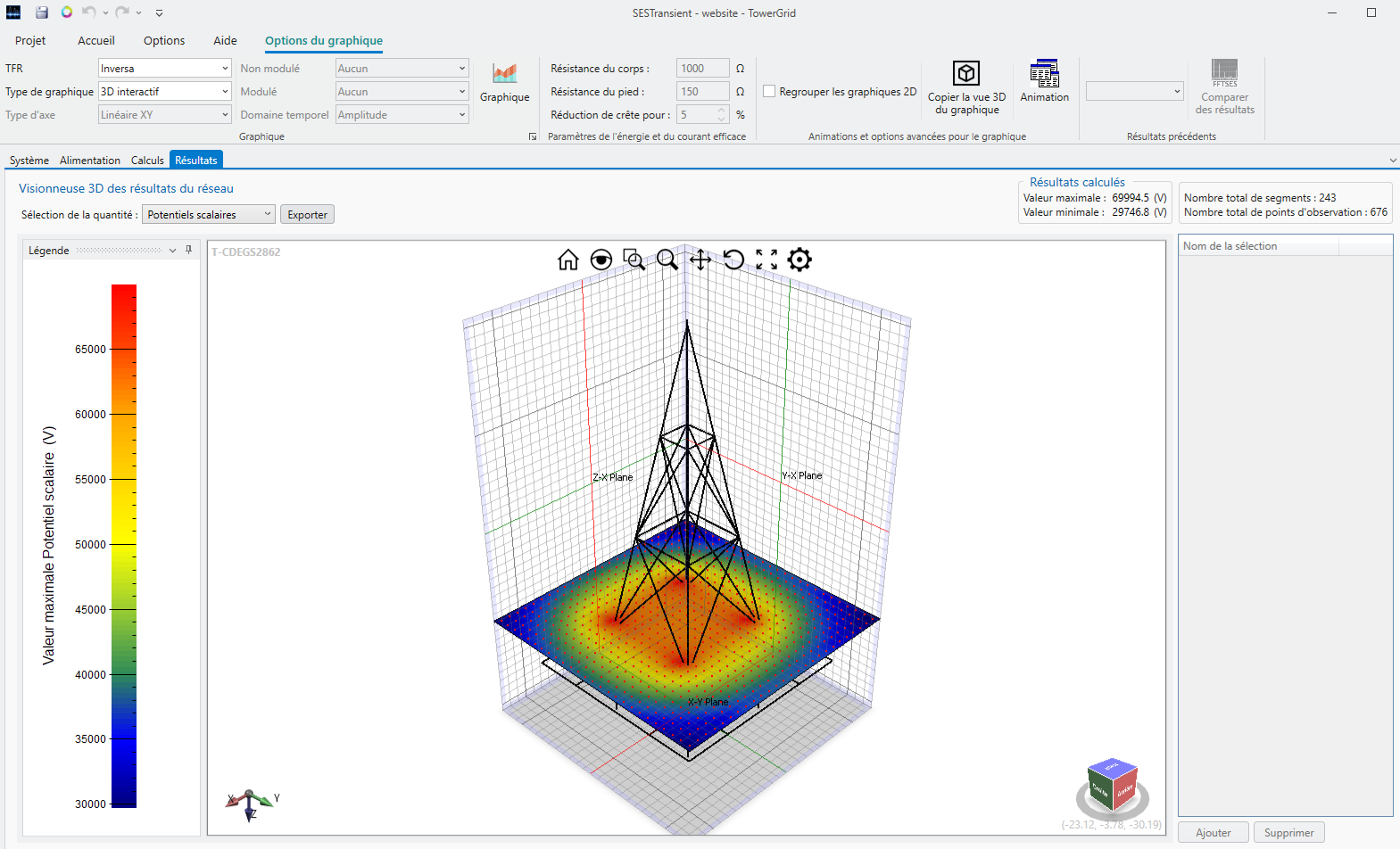Click the Exporter button
The width and height of the screenshot is (1400, 849).
[x=307, y=215]
